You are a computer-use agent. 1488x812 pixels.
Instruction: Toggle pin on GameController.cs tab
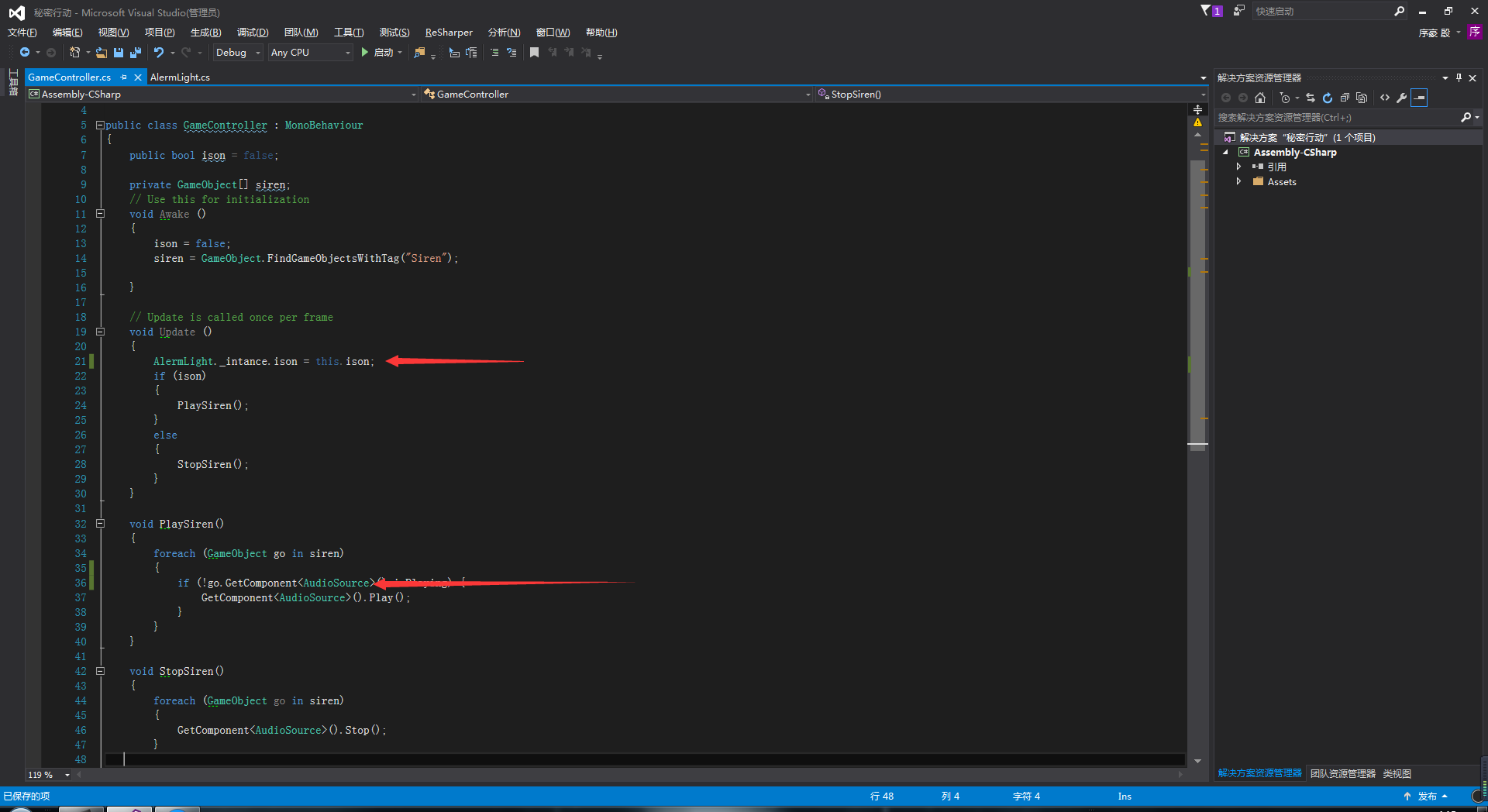[x=123, y=77]
